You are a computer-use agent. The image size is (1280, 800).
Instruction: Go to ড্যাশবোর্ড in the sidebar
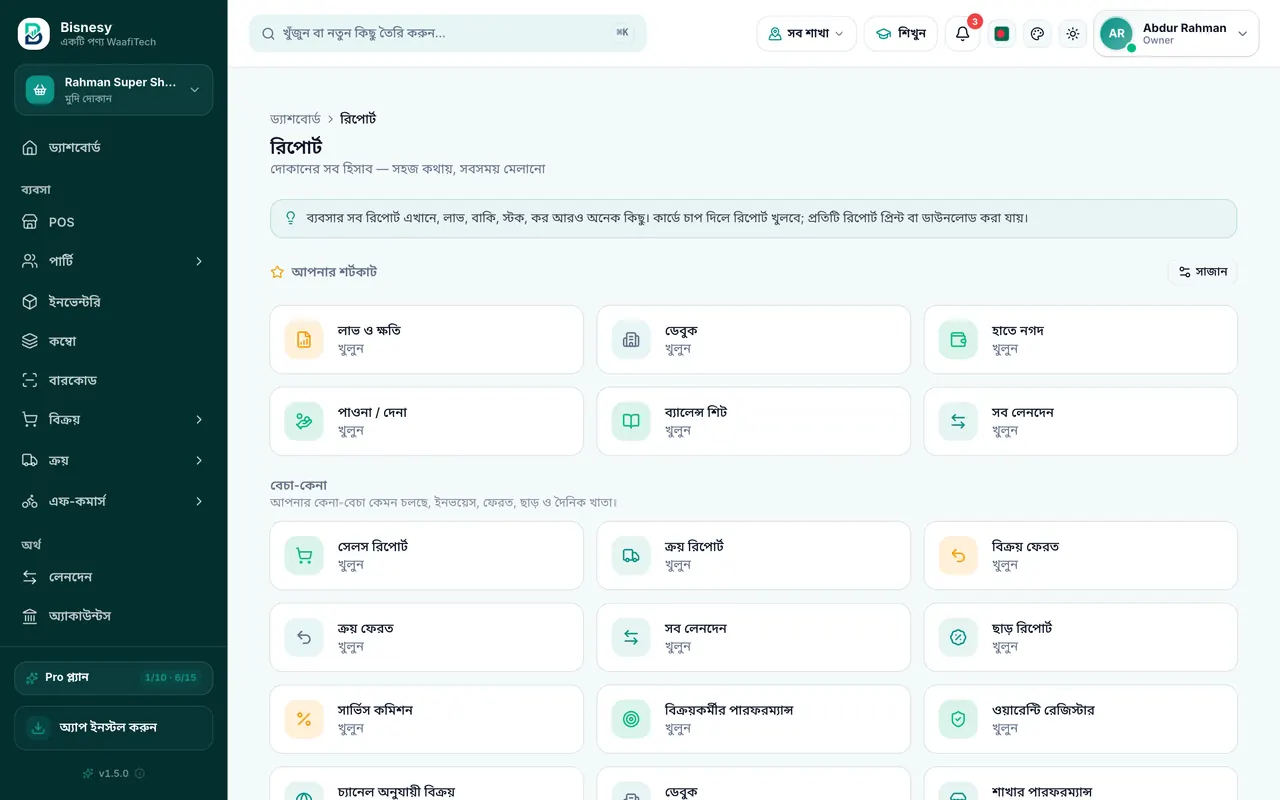[114, 148]
